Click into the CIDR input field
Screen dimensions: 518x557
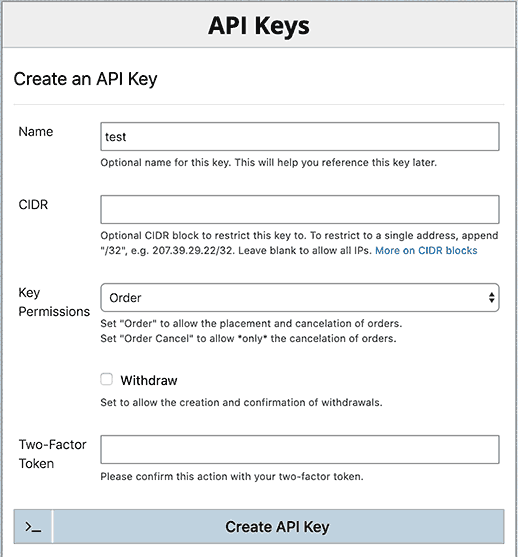point(300,210)
